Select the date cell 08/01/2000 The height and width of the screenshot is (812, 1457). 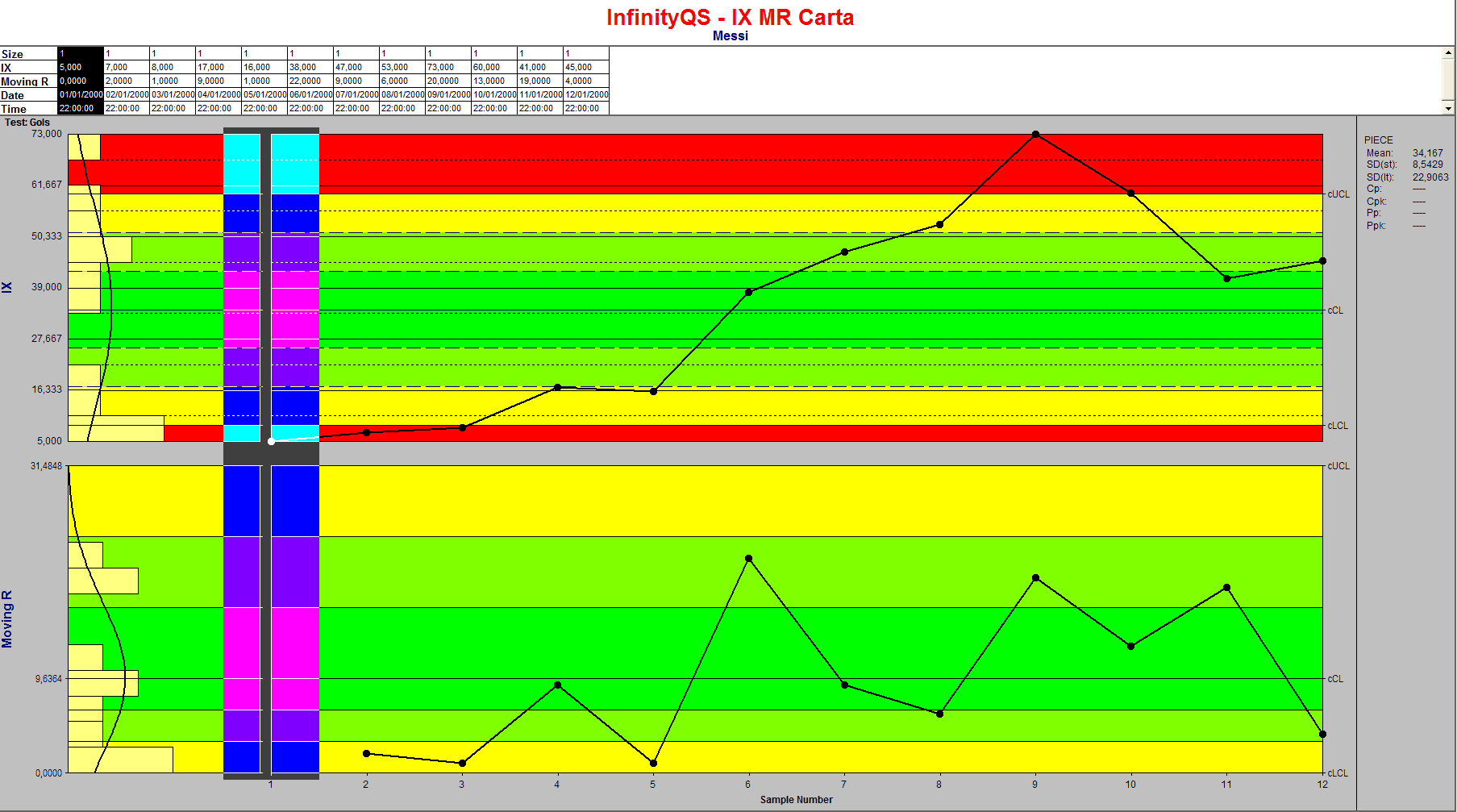click(x=402, y=94)
